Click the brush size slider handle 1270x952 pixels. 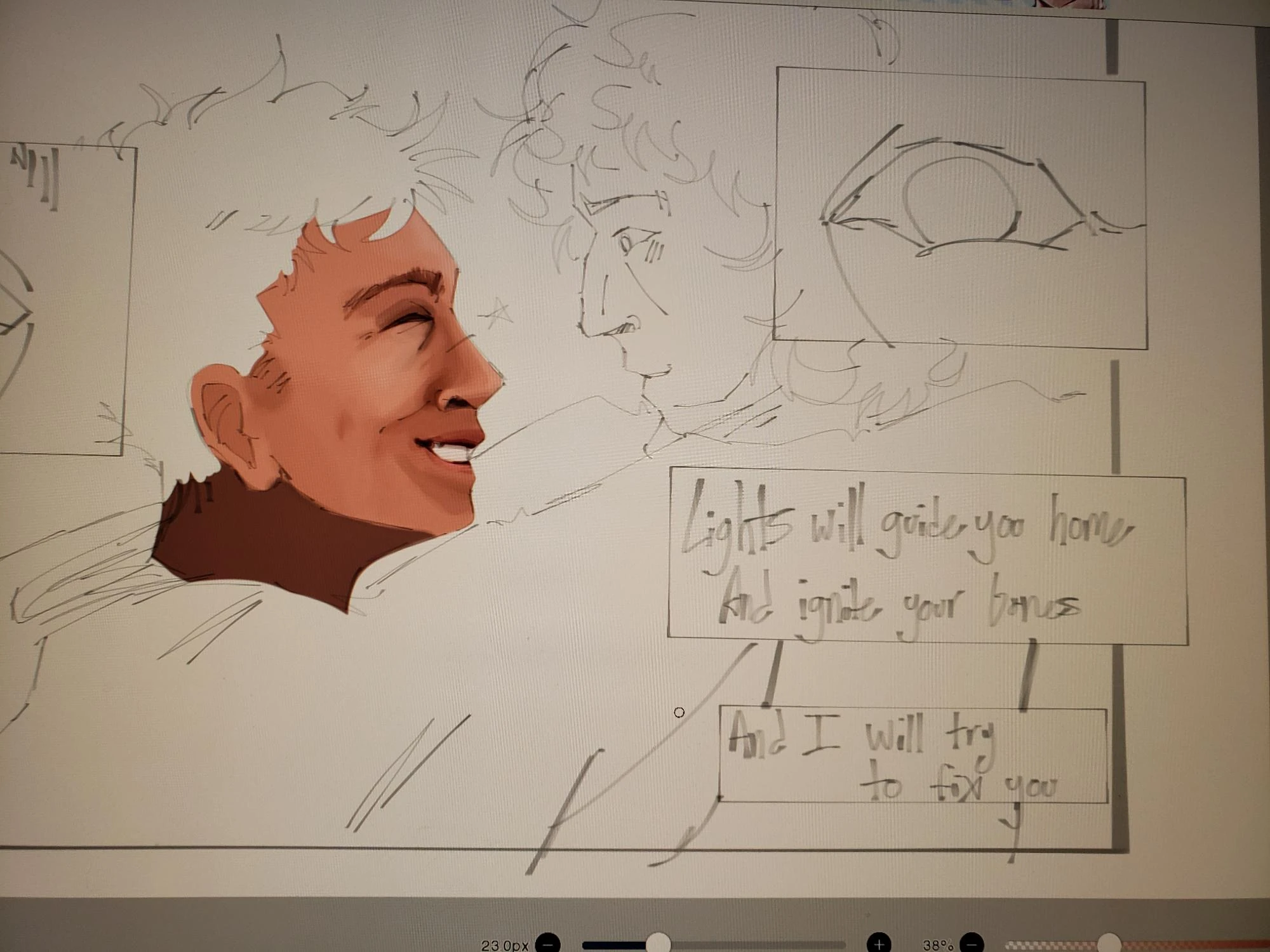tap(658, 944)
